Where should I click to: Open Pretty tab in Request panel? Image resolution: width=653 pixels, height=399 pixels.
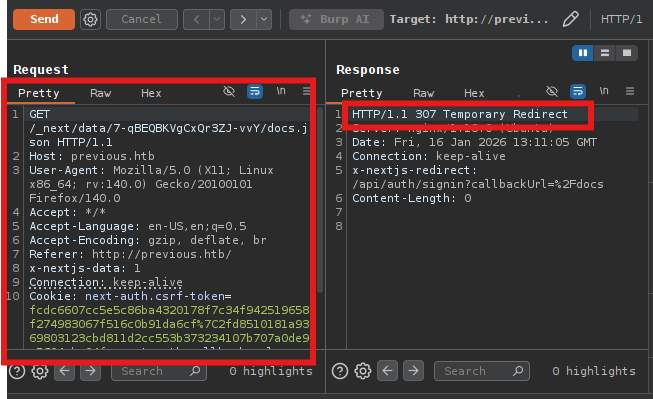39,93
